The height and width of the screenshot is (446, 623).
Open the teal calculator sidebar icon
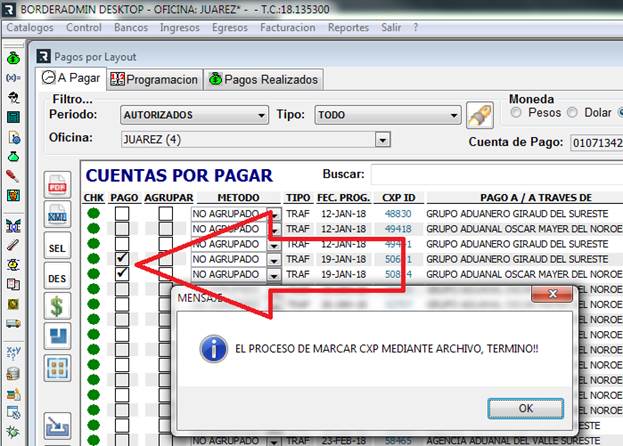click(x=14, y=117)
